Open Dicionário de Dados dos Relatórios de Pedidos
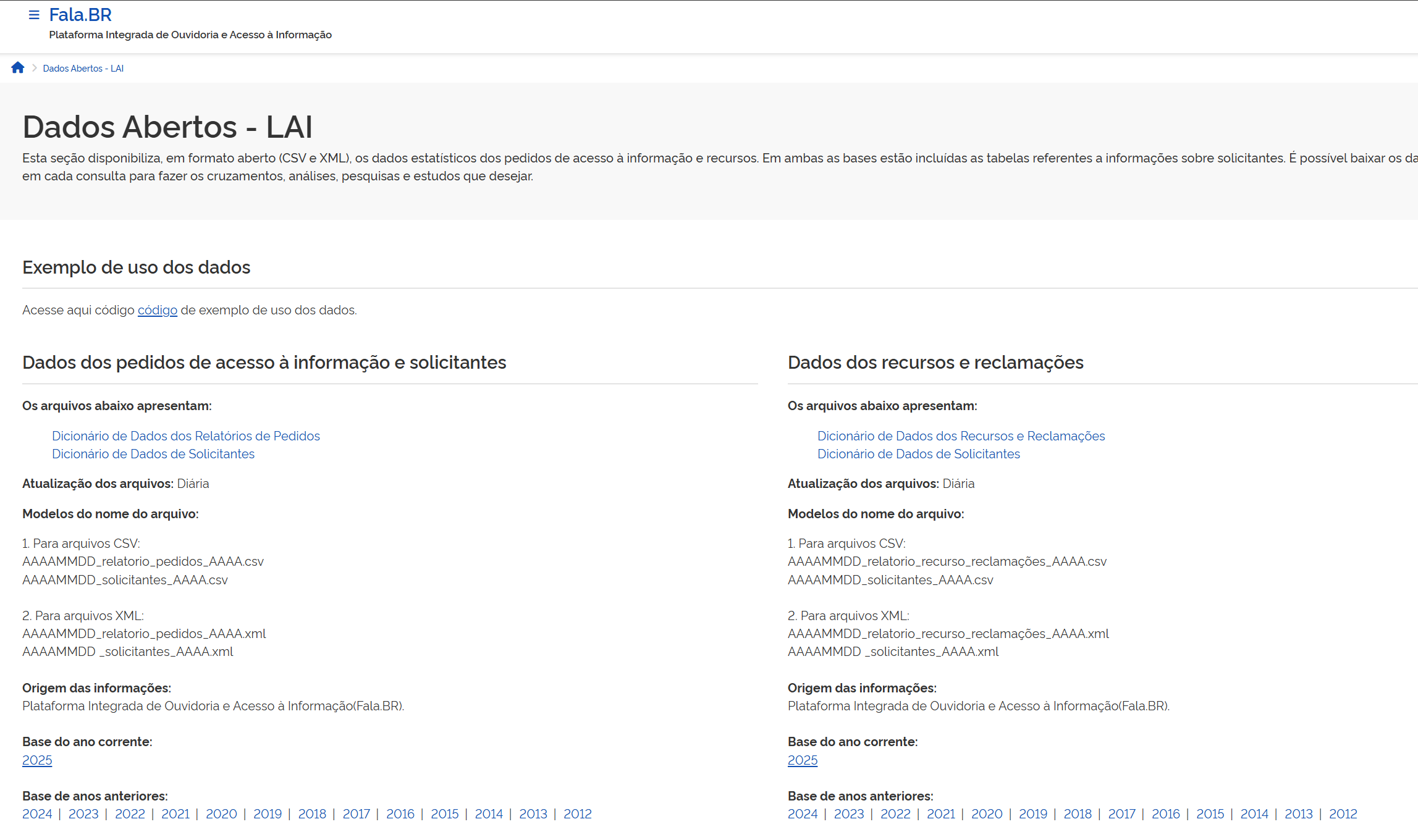1418x840 pixels. 185,436
